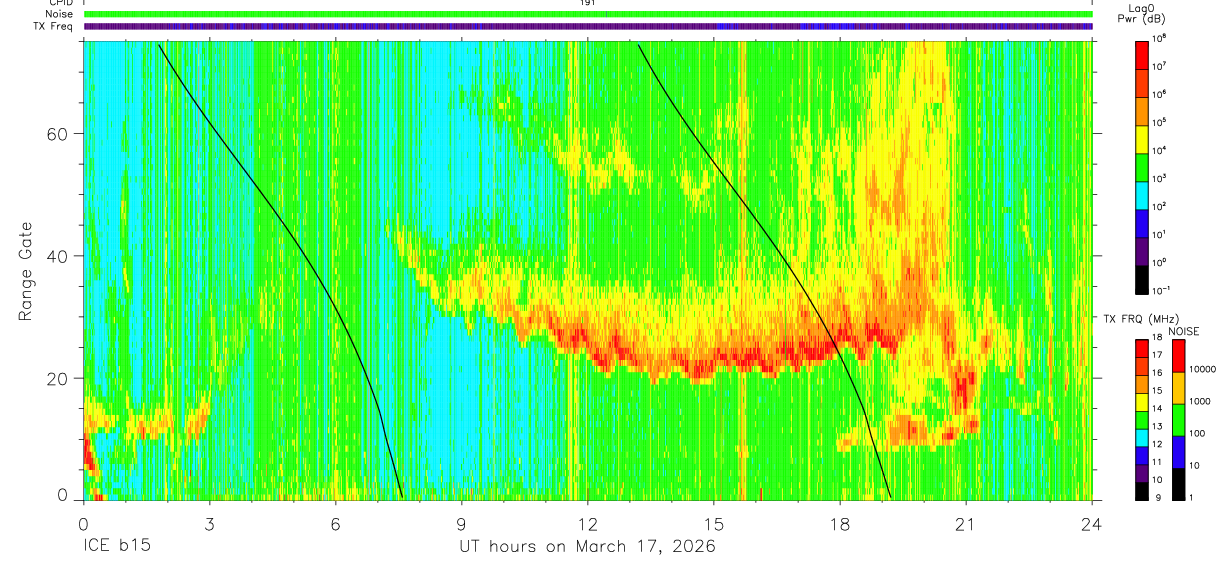Viewport: 1228px width, 567px height.
Task: Click the red top segment of NOISE colorbar
Action: click(1178, 356)
